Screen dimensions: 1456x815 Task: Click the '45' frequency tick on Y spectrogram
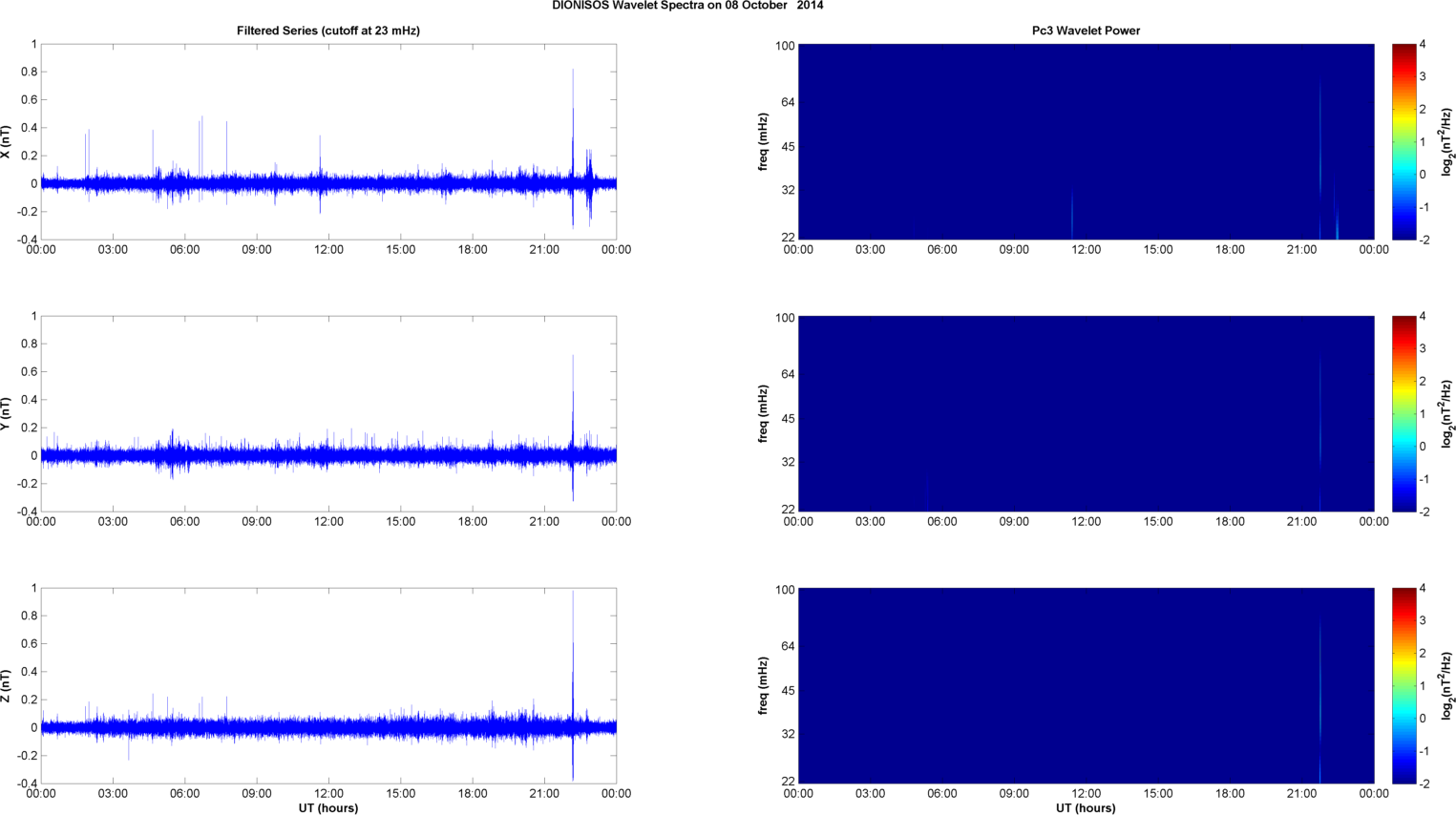788,419
